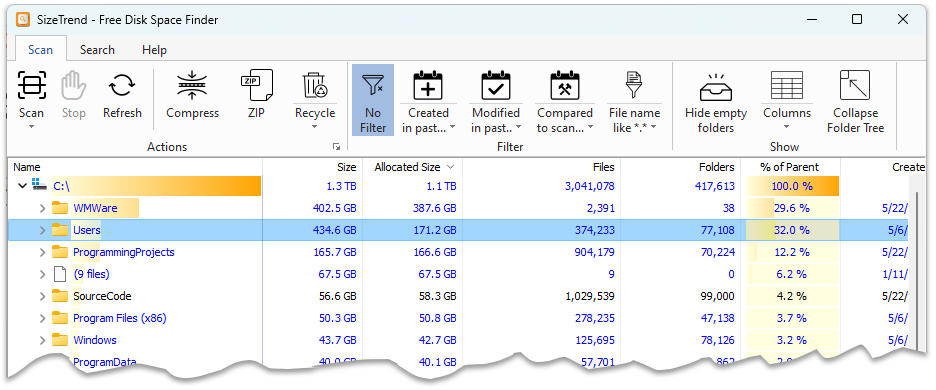Click the Modified in past calendar icon
Viewport: 936px width, 390px height.
[496, 85]
